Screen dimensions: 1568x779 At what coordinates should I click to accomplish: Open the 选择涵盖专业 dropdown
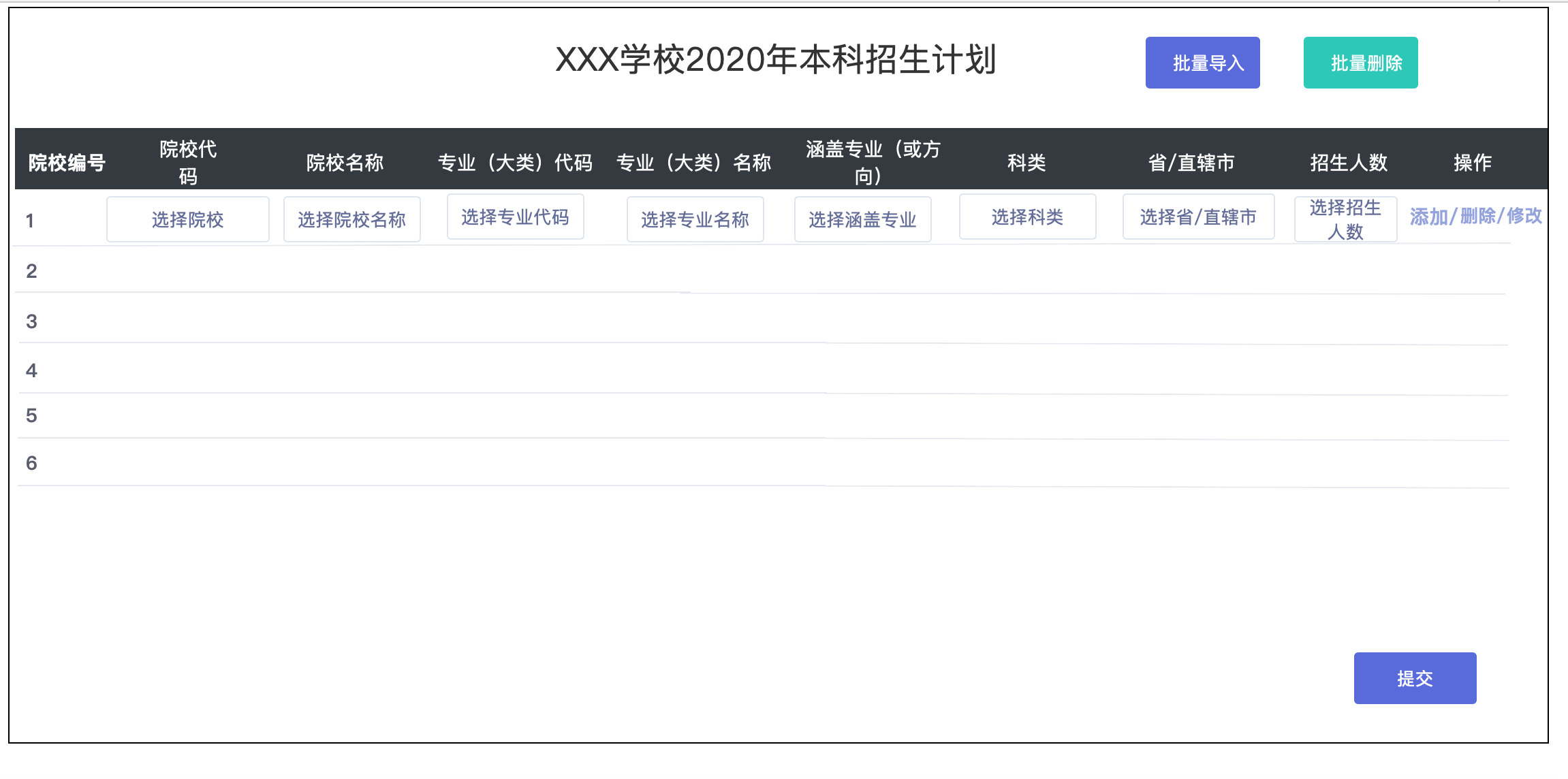tap(862, 219)
